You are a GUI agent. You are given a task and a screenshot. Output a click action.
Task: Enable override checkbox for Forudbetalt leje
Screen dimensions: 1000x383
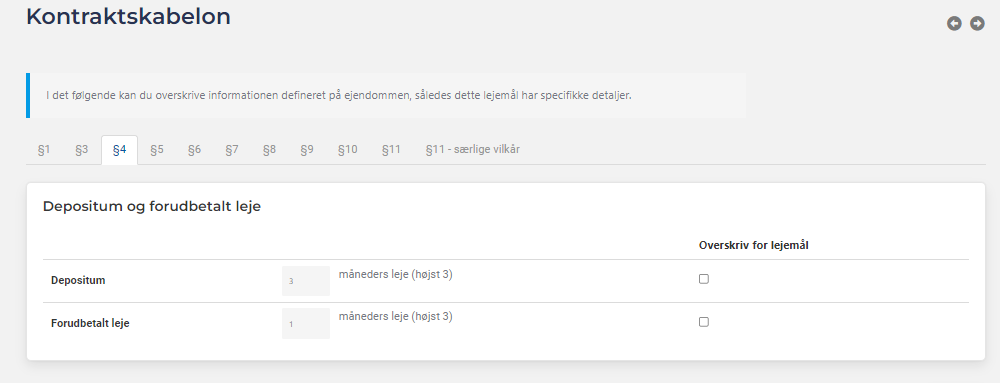tap(703, 322)
